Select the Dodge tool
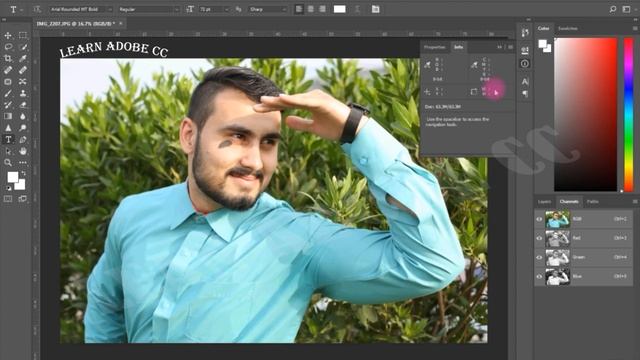 23,128
